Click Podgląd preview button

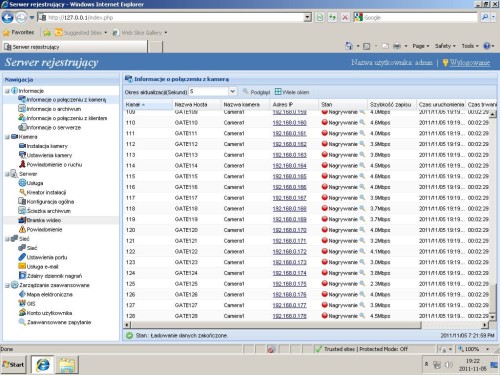pos(256,92)
